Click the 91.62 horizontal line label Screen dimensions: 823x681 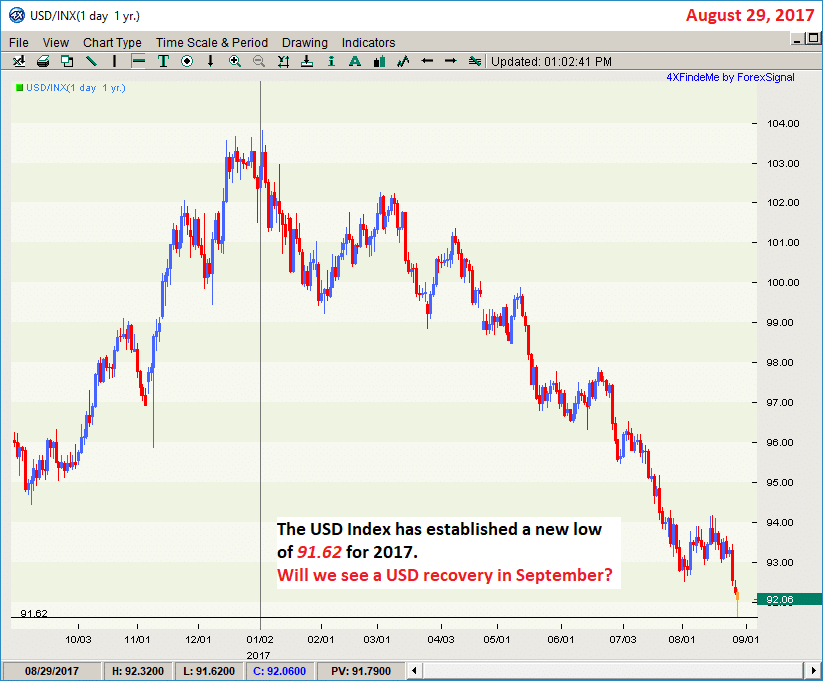point(34,613)
